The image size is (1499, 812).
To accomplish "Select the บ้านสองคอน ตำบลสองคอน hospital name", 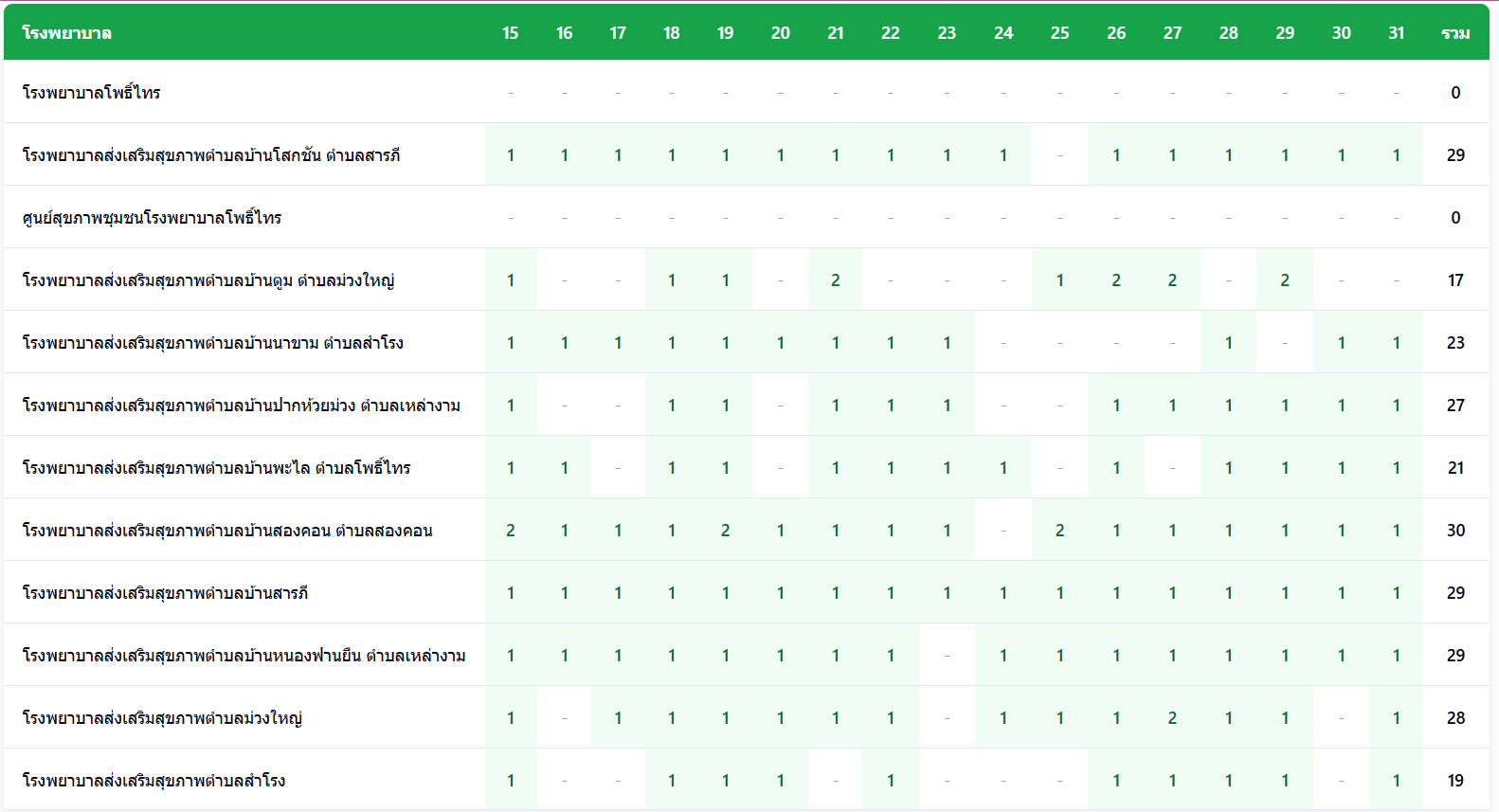I will [x=227, y=530].
